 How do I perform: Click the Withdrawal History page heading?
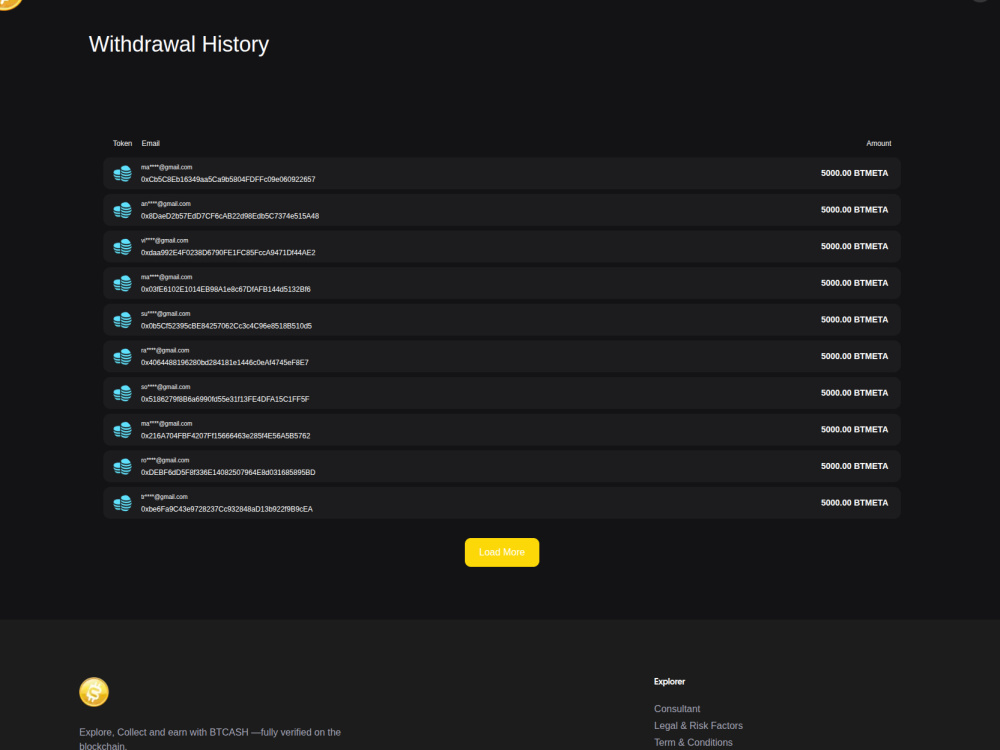click(x=179, y=44)
